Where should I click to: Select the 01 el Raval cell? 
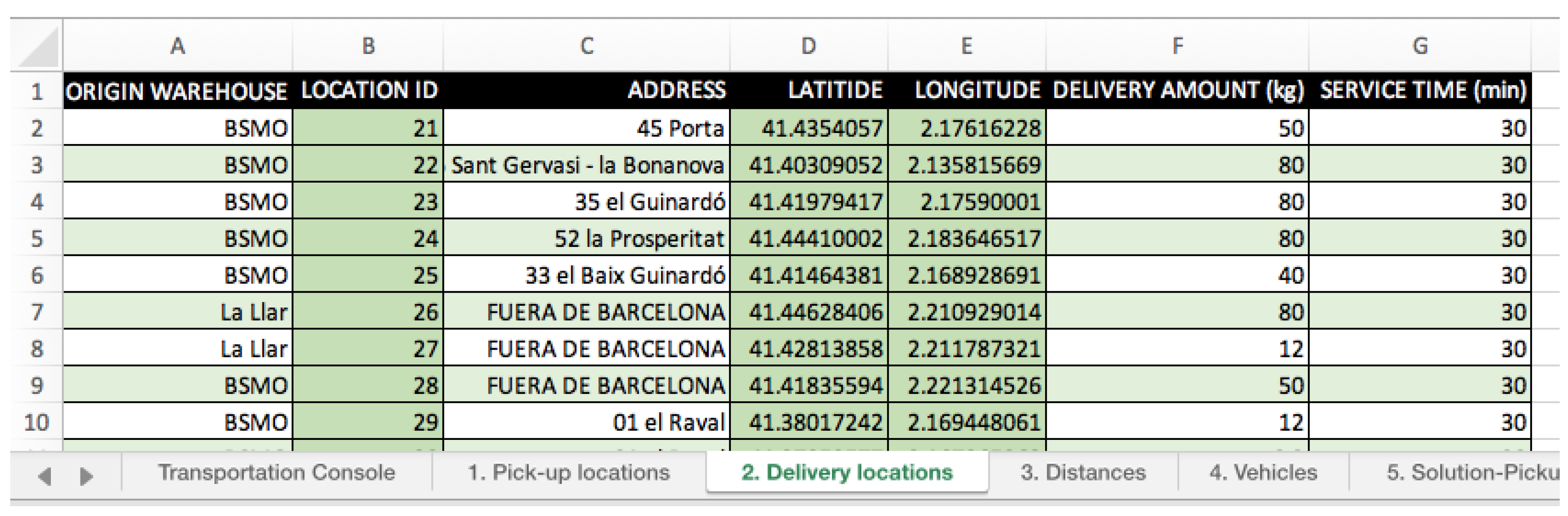pos(587,422)
